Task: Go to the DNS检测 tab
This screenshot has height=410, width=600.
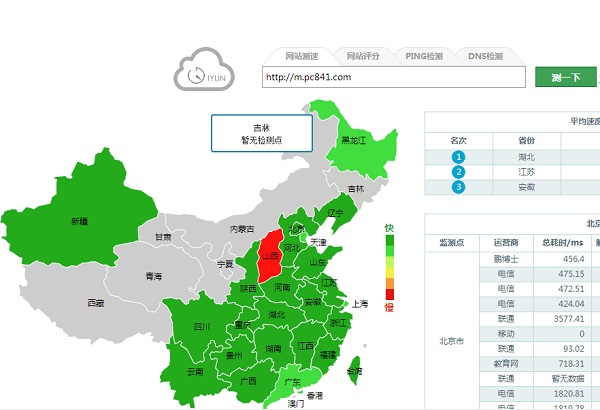Action: pos(485,56)
